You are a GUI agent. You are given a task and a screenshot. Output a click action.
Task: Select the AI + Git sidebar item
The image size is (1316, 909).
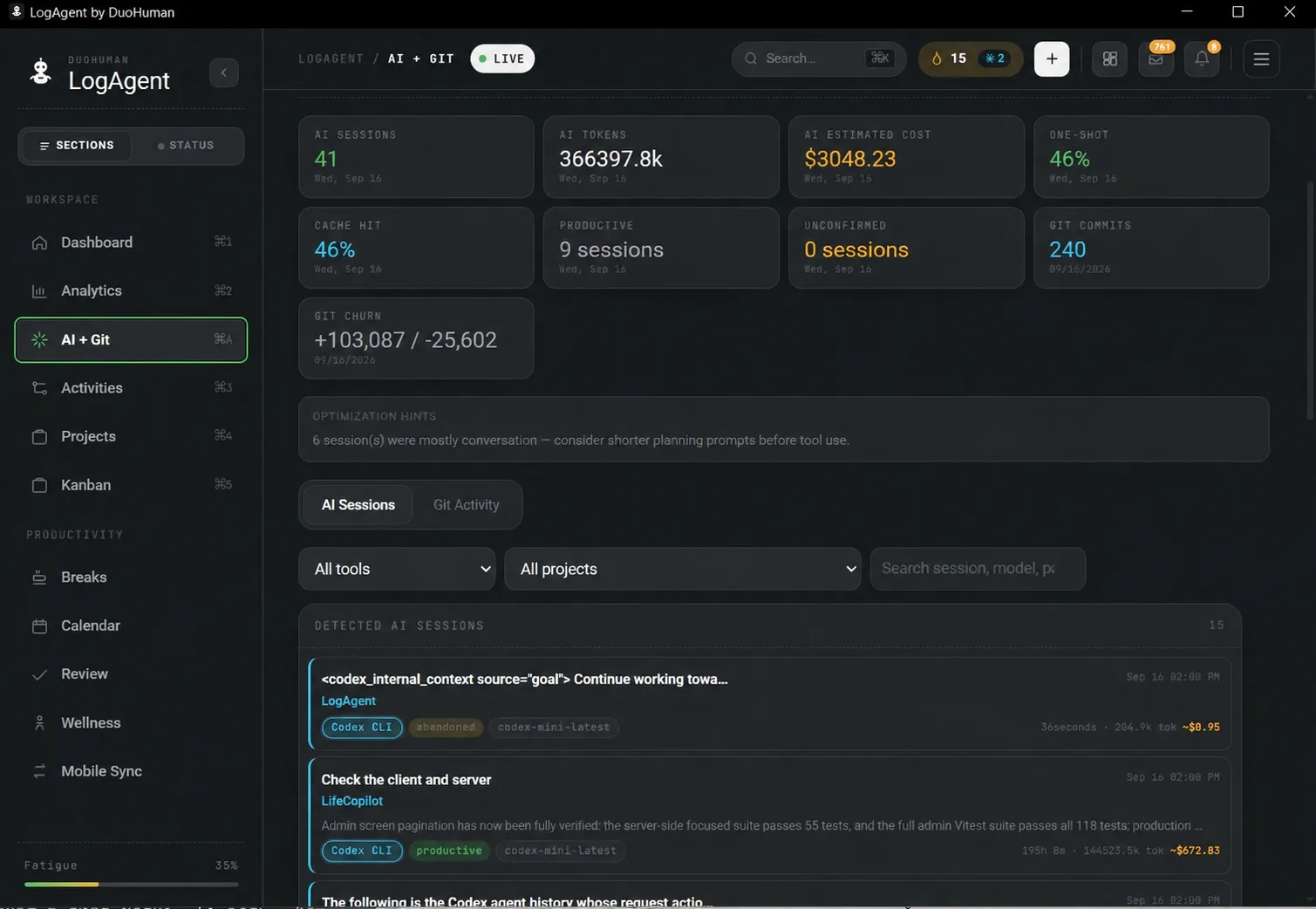pos(131,339)
